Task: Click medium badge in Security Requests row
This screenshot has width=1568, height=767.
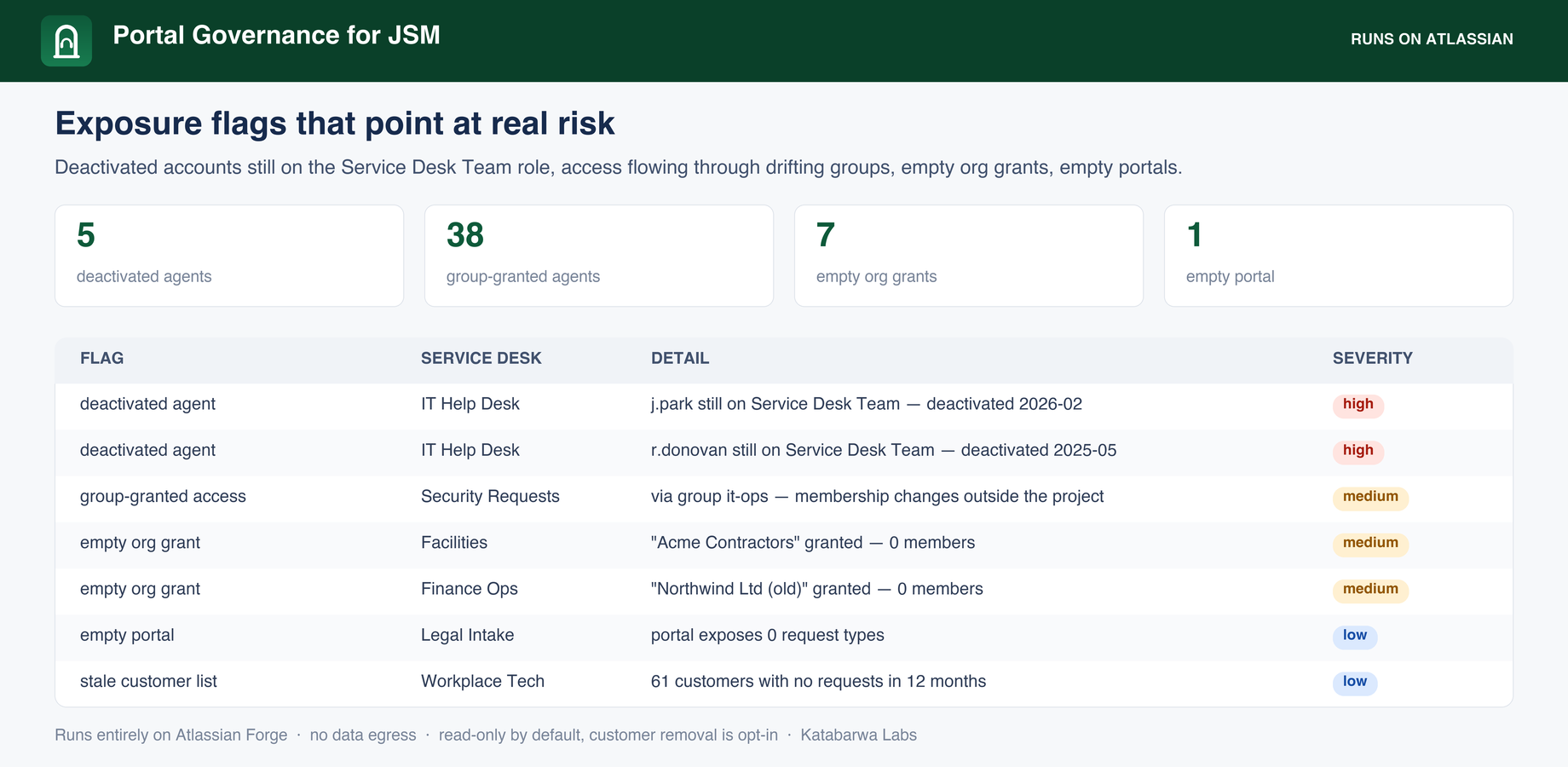Action: click(1370, 497)
